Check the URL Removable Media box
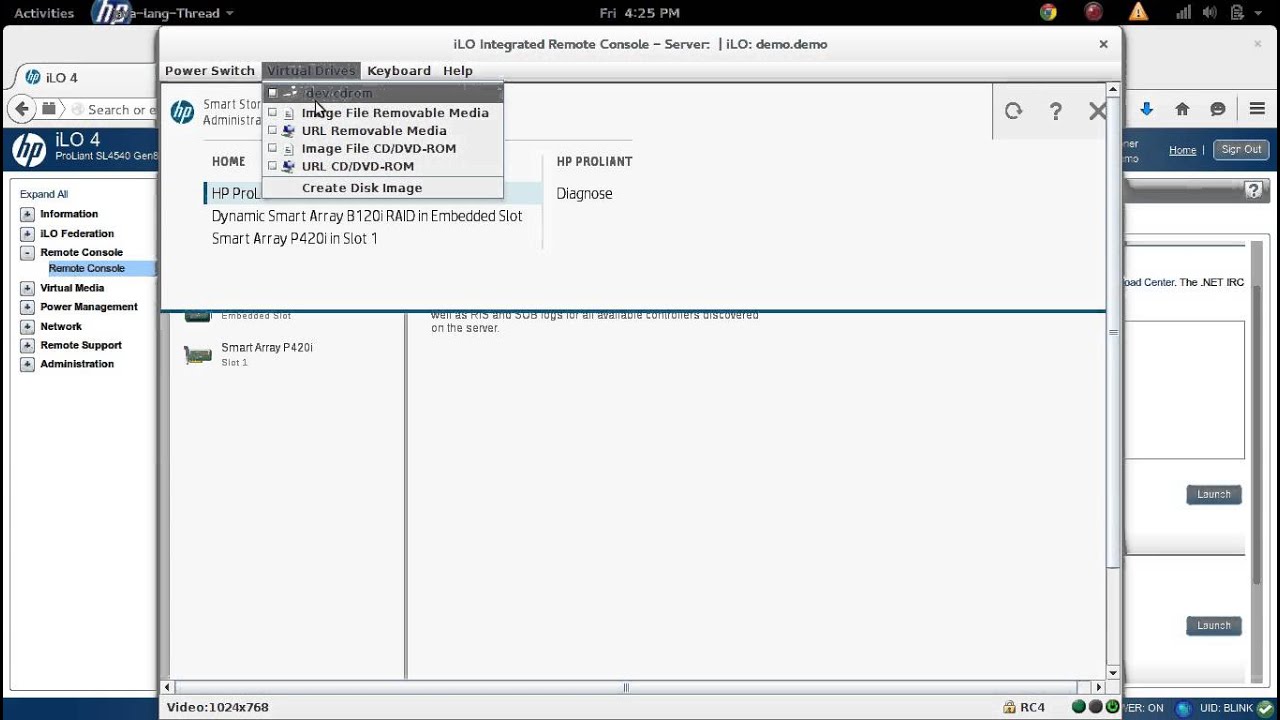 point(272,131)
